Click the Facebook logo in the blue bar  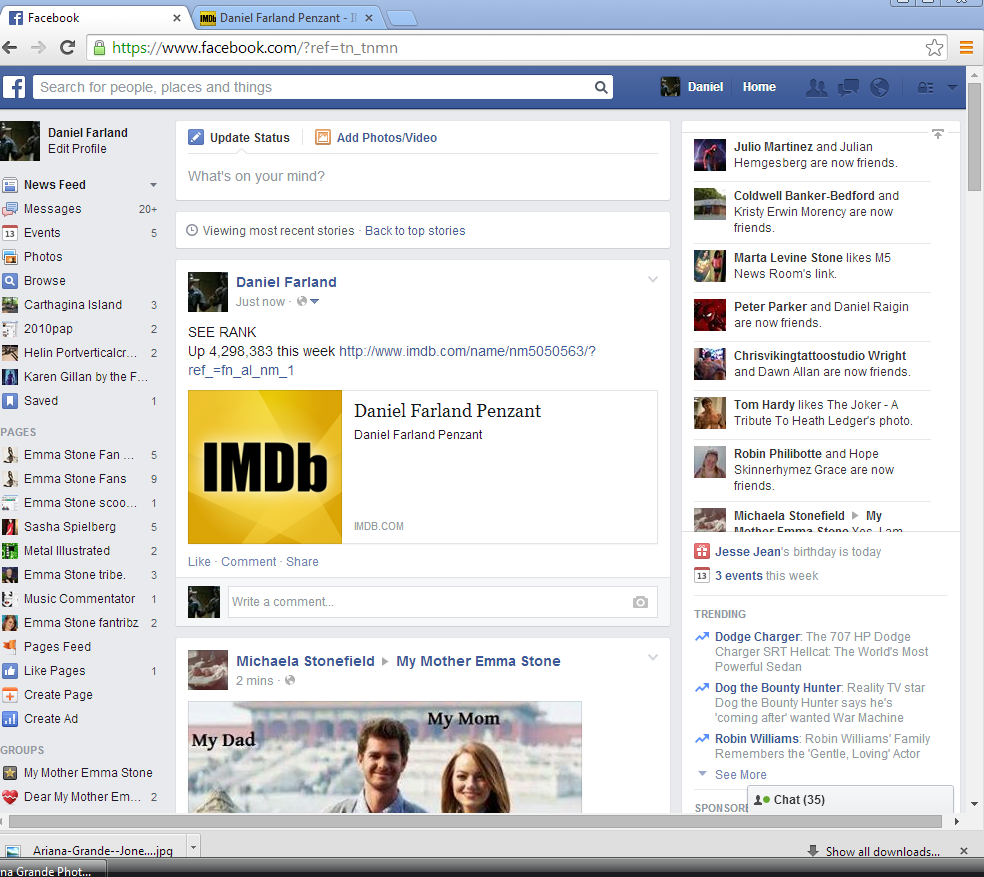pos(14,87)
